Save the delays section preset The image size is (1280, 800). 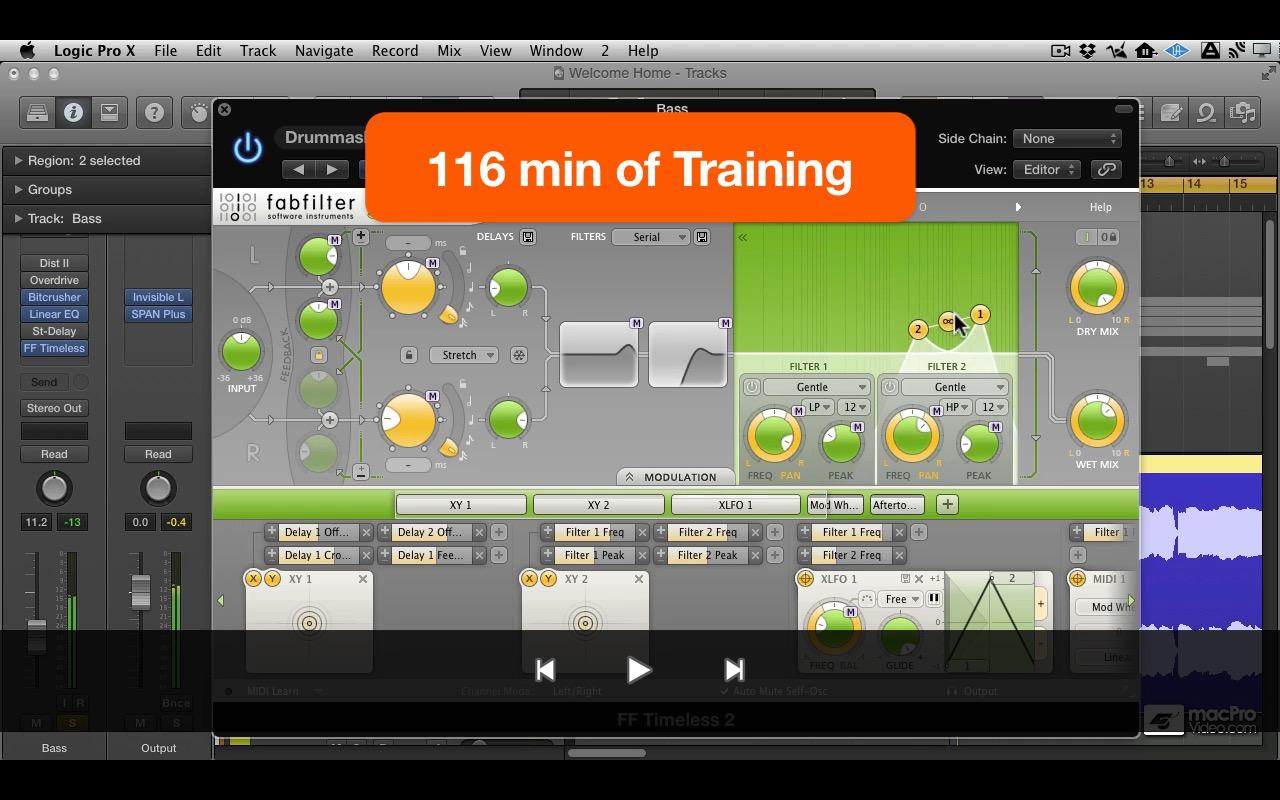pyautogui.click(x=528, y=237)
